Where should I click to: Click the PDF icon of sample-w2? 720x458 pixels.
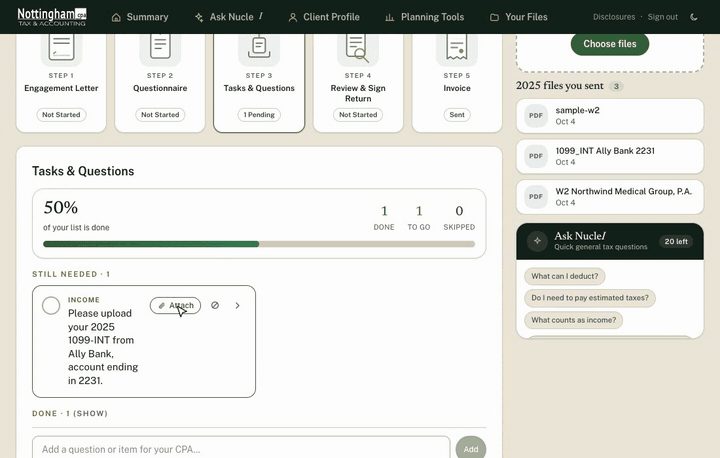click(x=536, y=116)
